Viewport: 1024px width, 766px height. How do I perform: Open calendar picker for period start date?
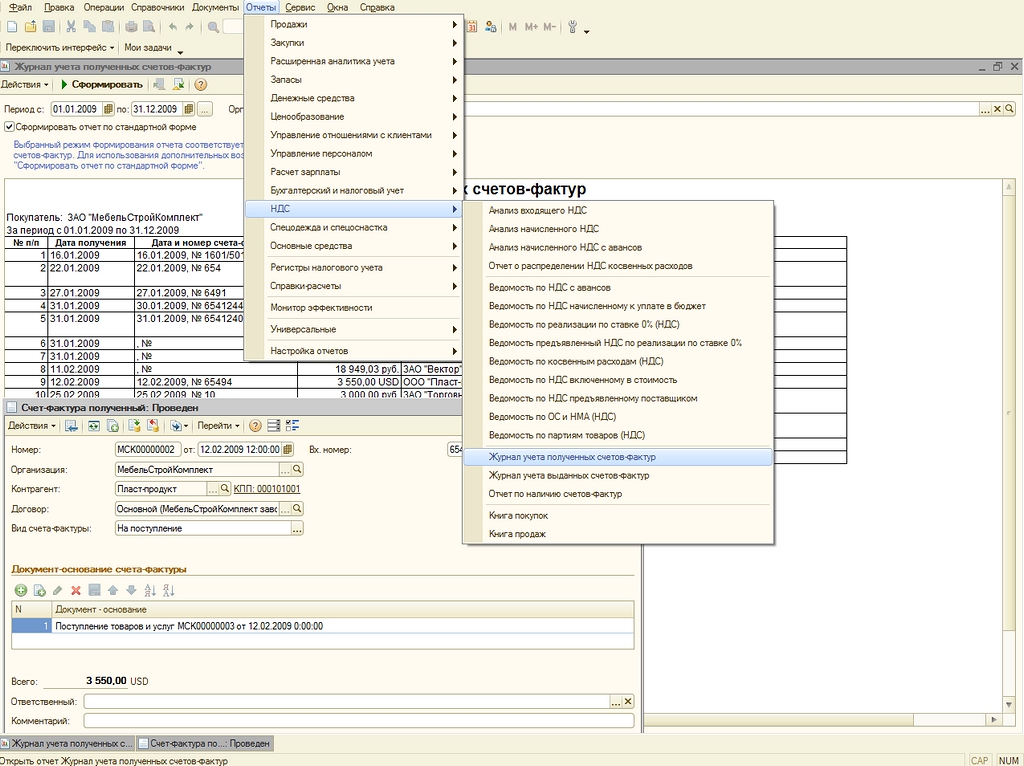pyautogui.click(x=108, y=109)
